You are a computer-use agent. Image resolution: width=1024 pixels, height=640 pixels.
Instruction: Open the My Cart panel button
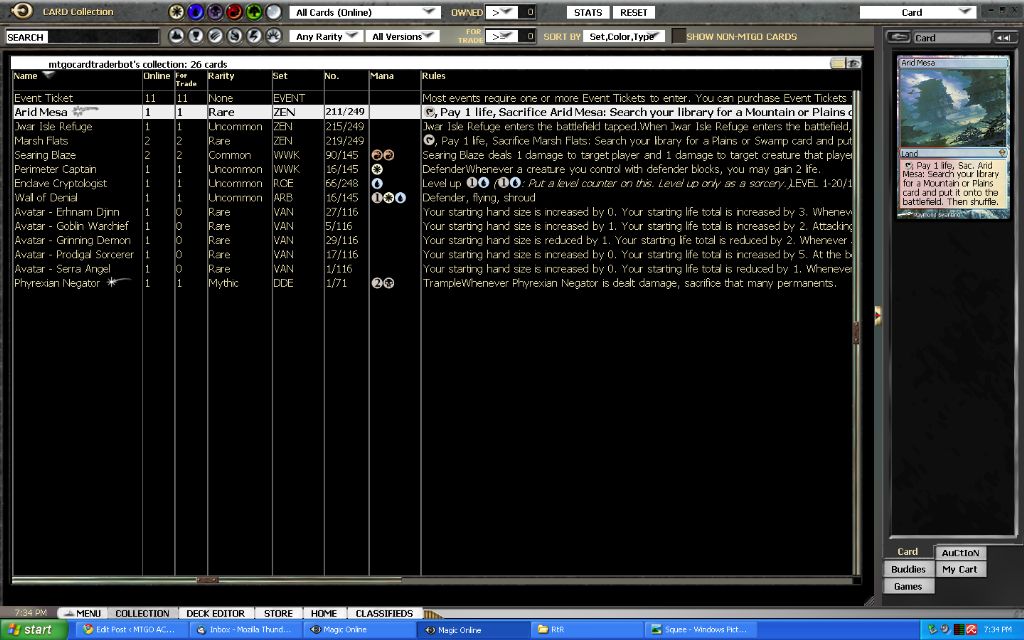pos(959,569)
